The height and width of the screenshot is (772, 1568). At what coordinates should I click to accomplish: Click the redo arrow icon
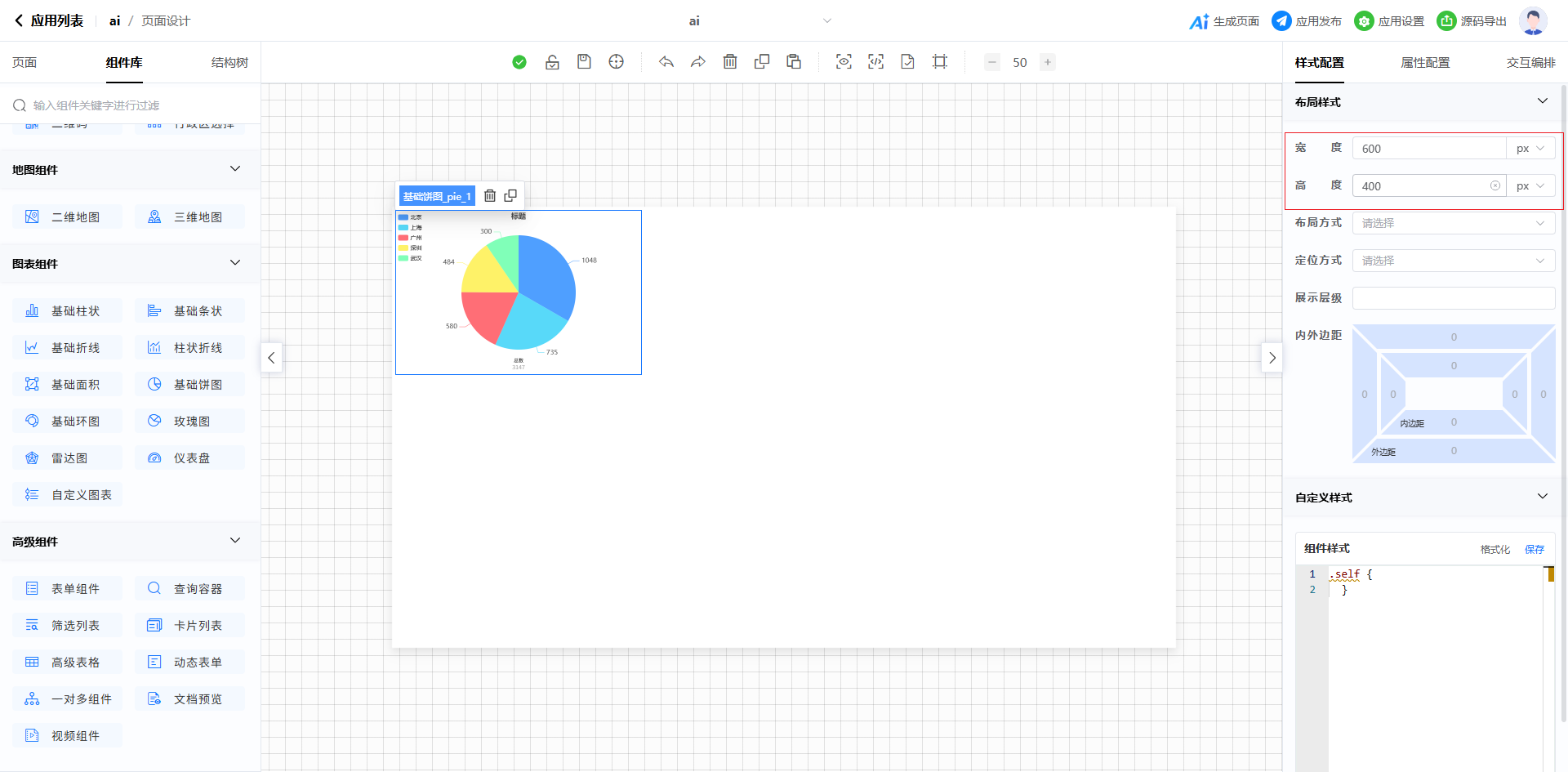coord(698,62)
